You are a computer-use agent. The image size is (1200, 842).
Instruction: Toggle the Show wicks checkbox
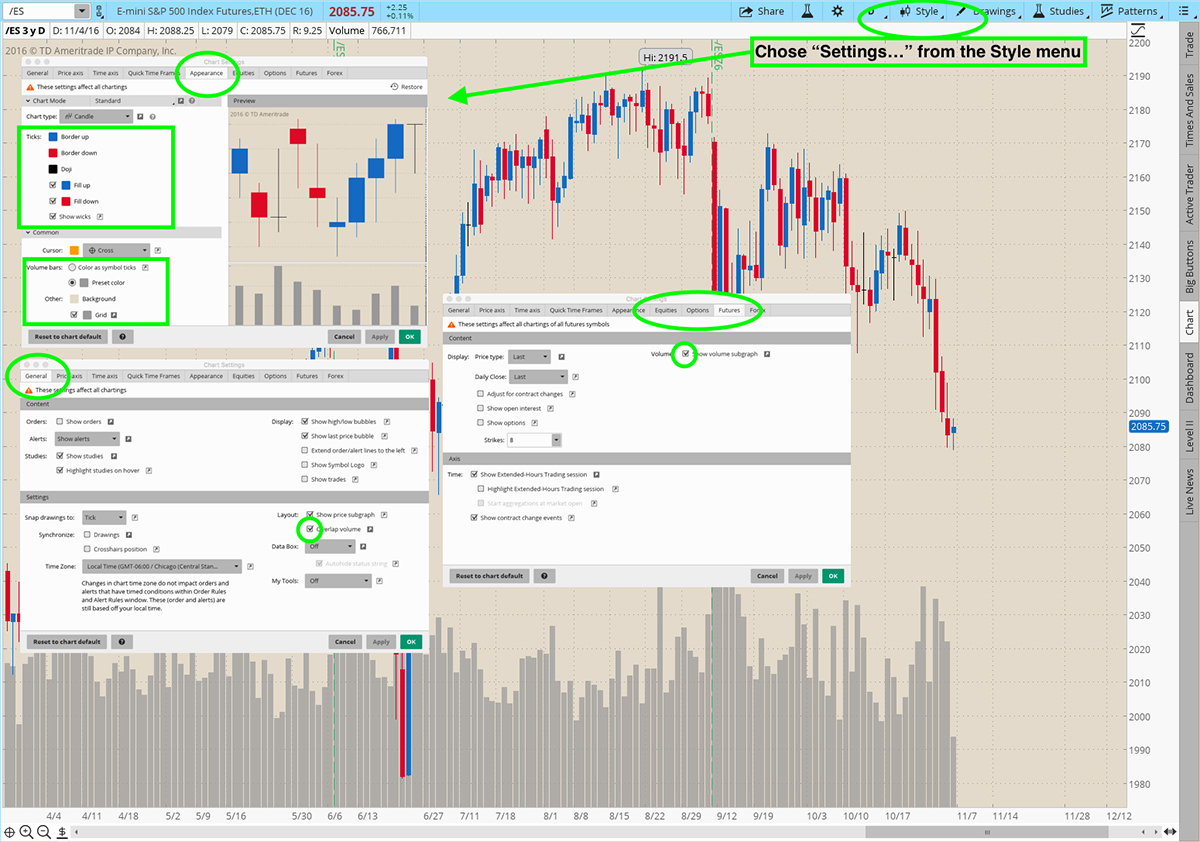53,216
